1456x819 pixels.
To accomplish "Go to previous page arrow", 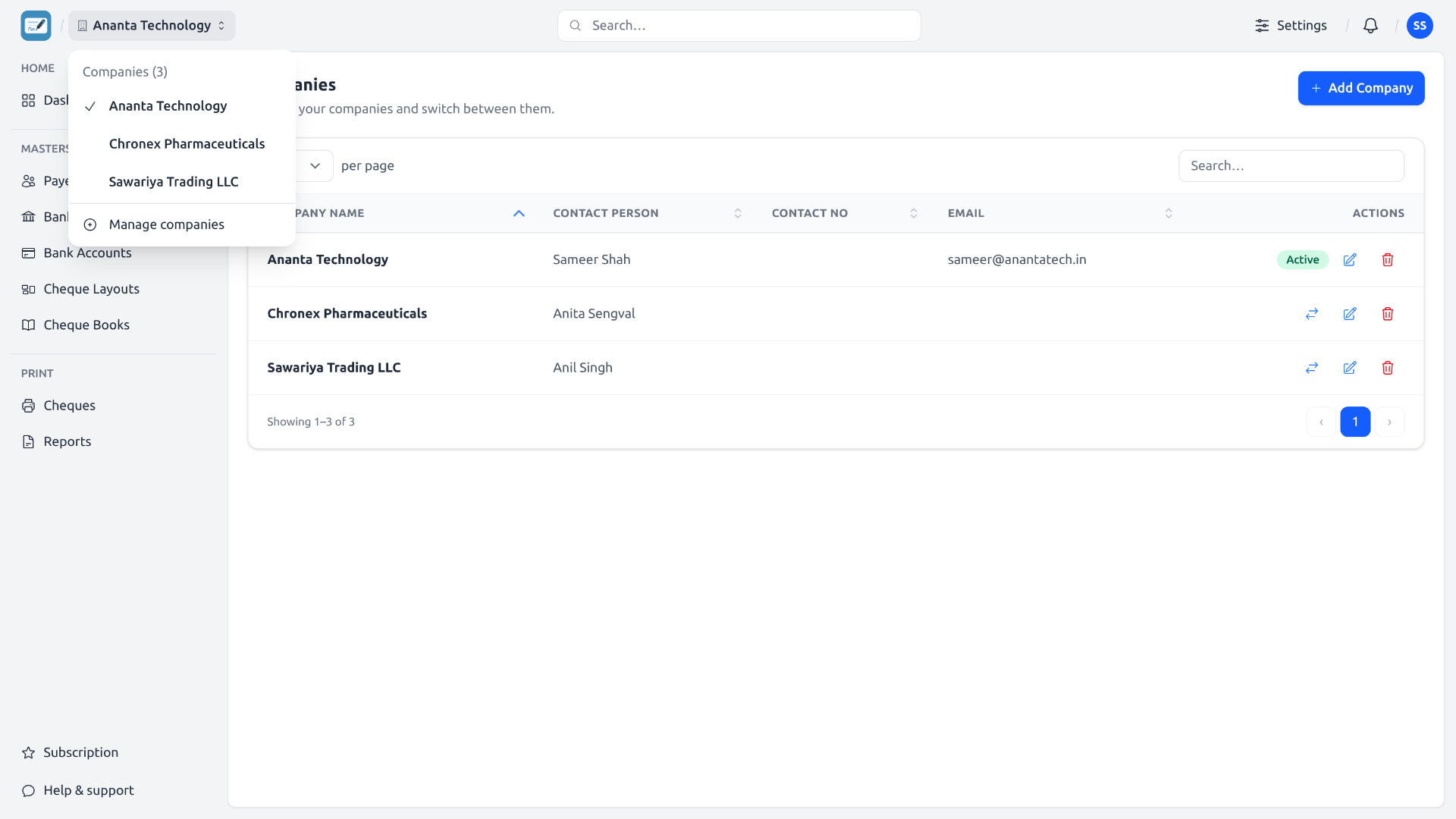I will (x=1321, y=422).
